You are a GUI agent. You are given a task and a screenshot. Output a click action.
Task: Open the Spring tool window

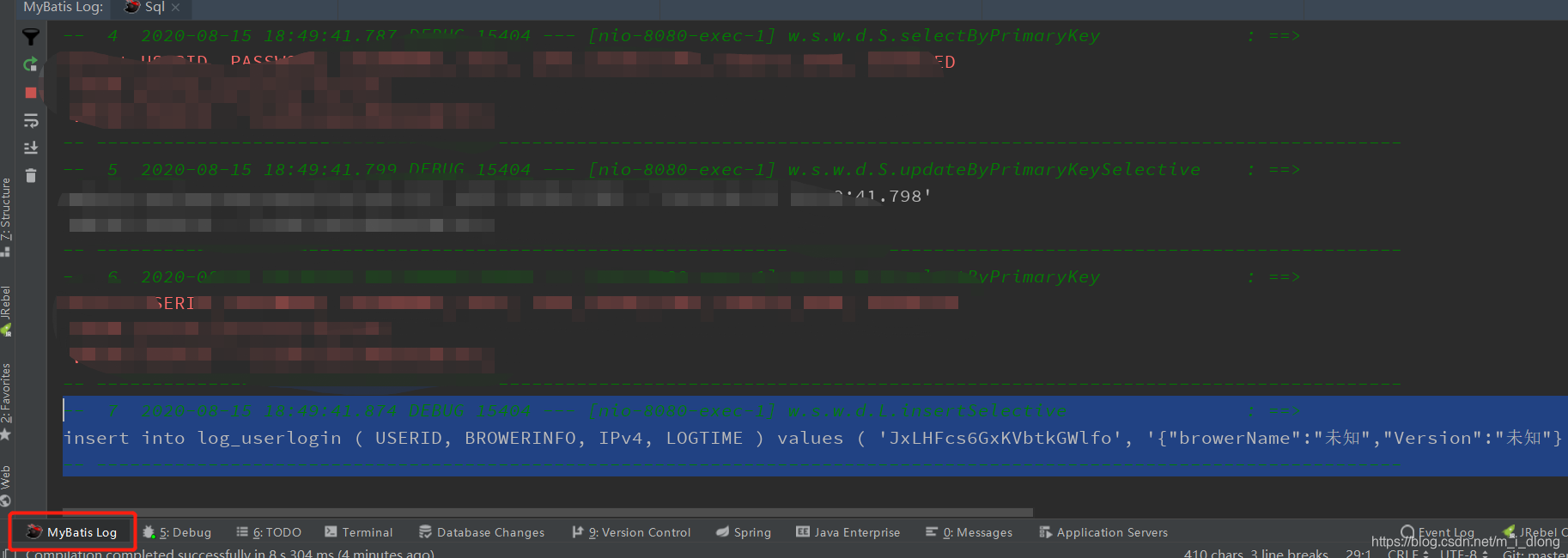pyautogui.click(x=744, y=532)
